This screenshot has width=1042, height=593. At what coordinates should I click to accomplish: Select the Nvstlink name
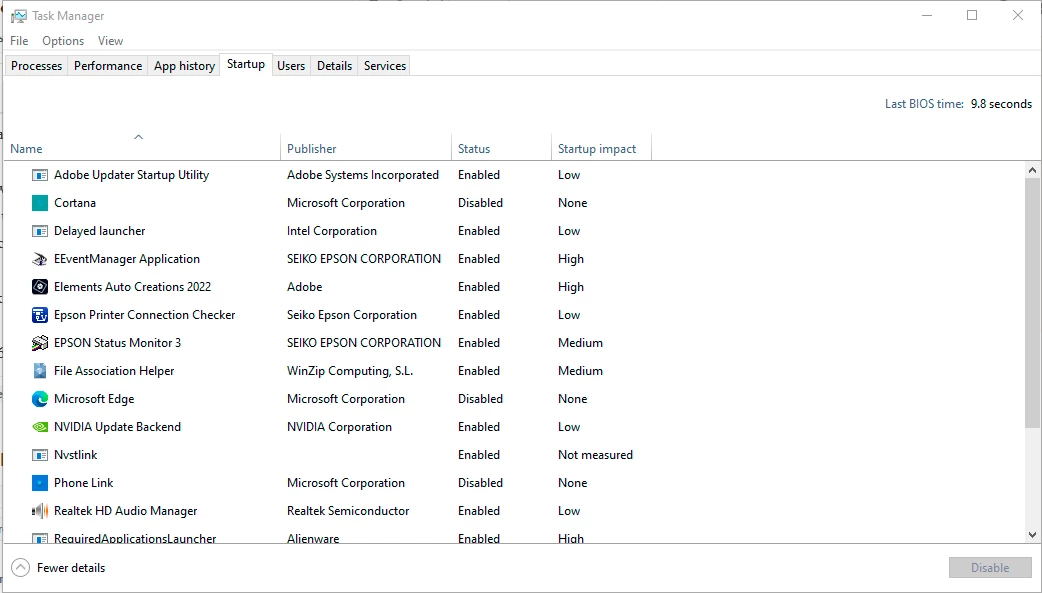76,455
